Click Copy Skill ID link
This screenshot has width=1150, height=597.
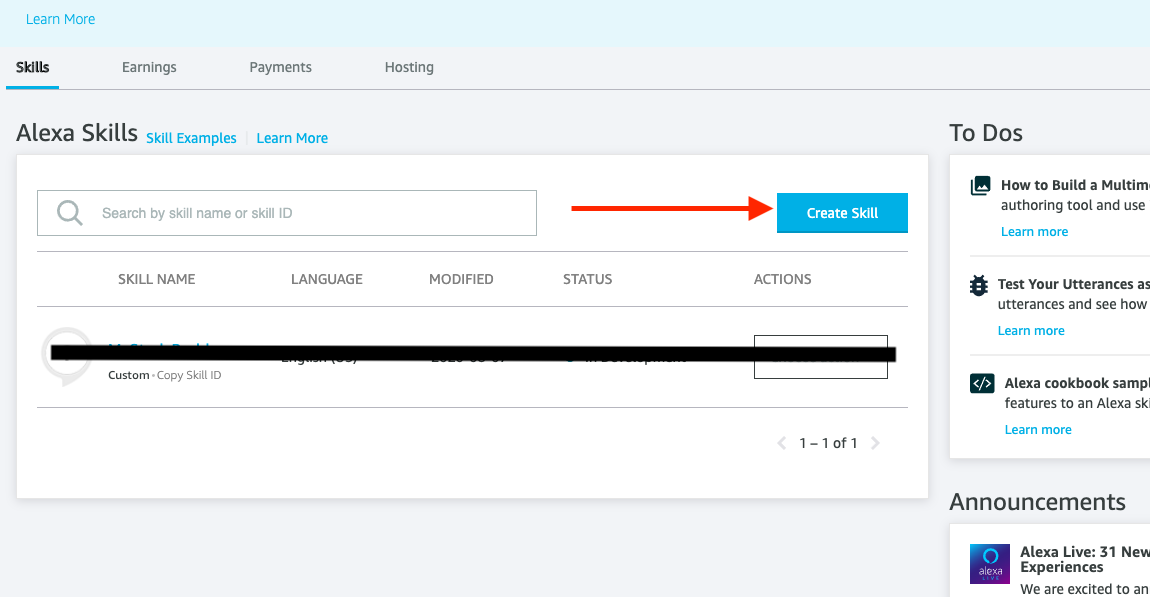pyautogui.click(x=188, y=375)
